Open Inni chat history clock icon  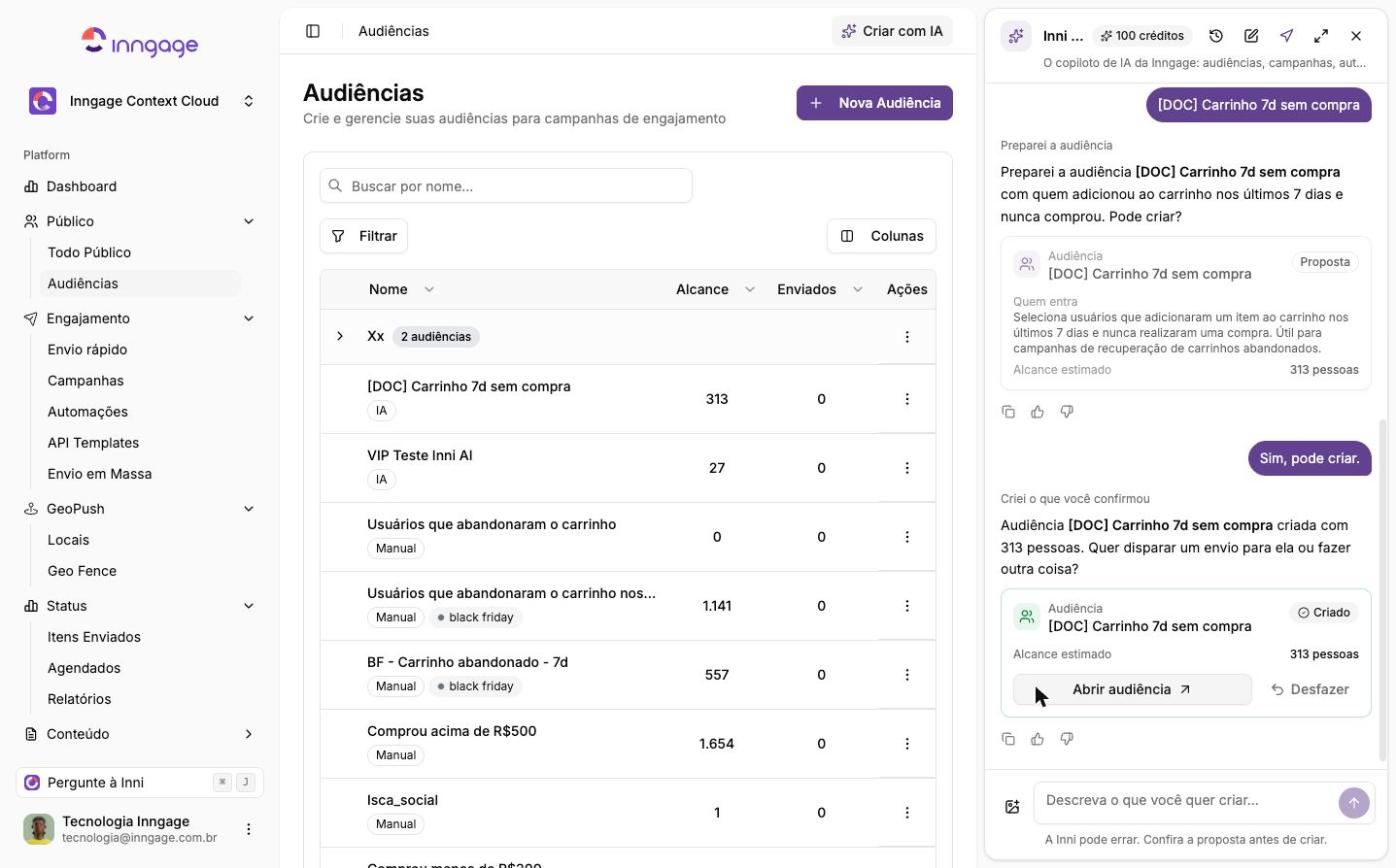tap(1216, 36)
